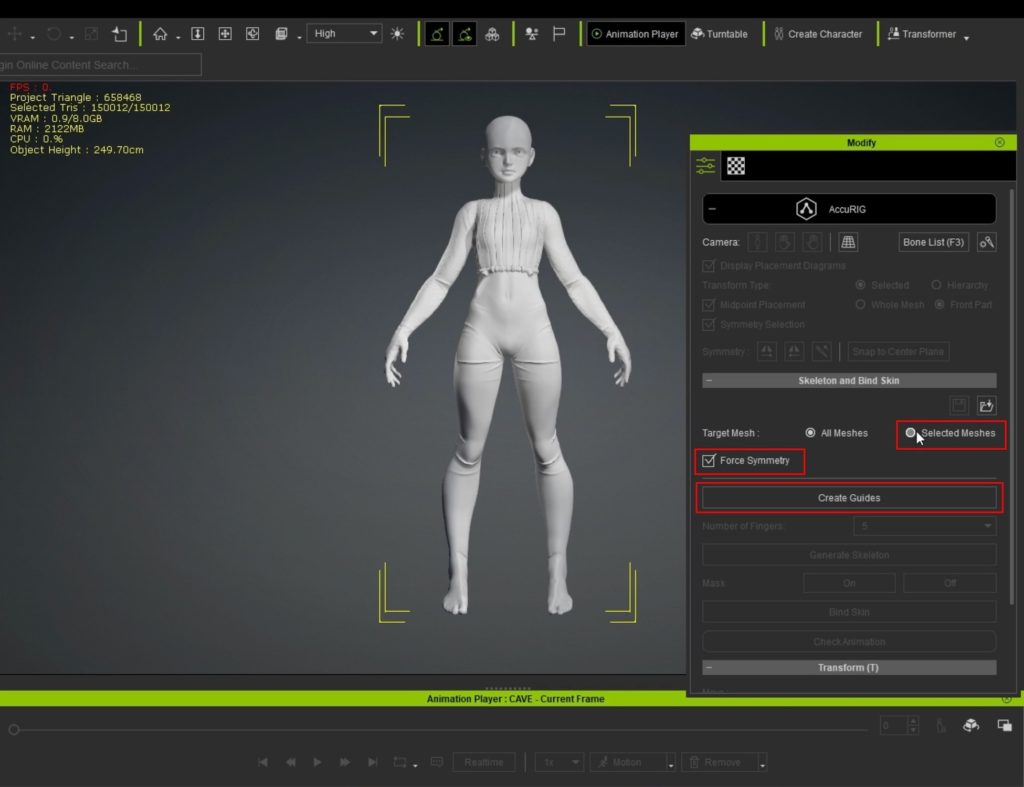Click the Home view icon in toolbar
Viewport: 1024px width, 787px height.
(x=160, y=34)
